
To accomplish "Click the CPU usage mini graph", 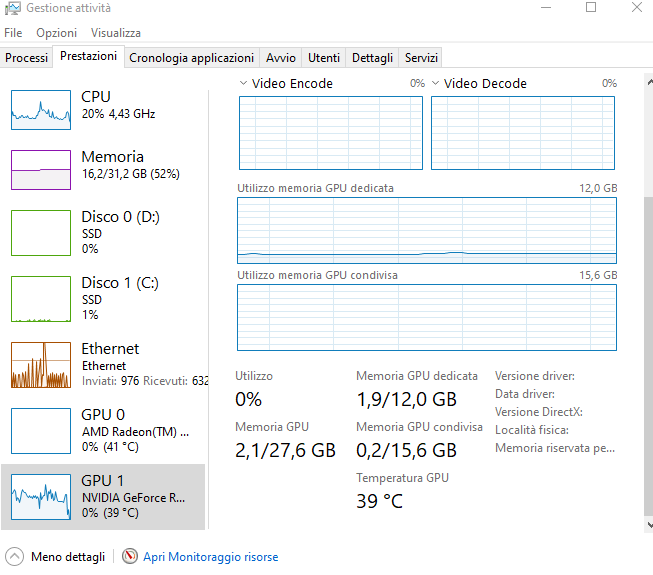I will point(41,110).
